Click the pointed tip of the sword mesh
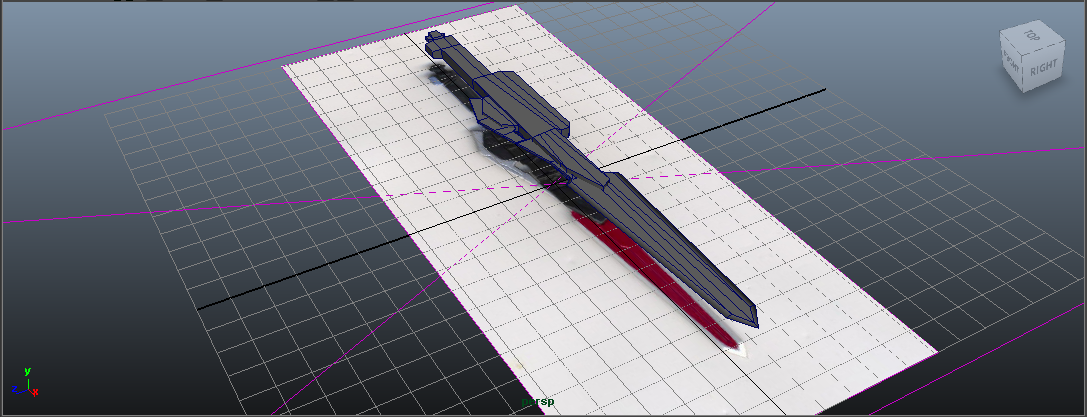 (x=754, y=324)
